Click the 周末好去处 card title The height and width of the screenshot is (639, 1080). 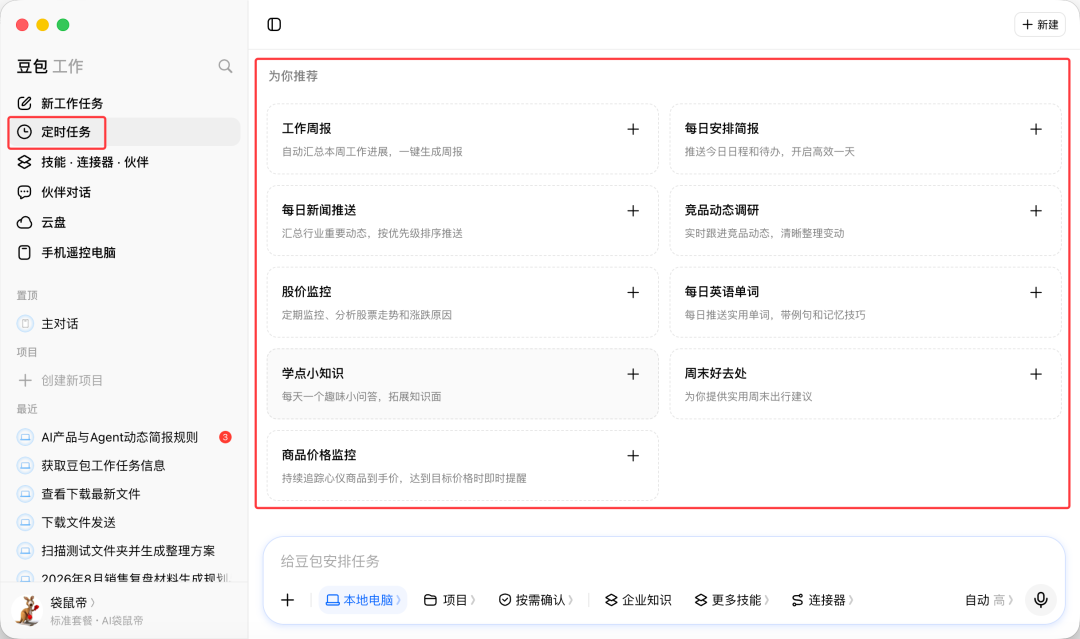(x=715, y=373)
